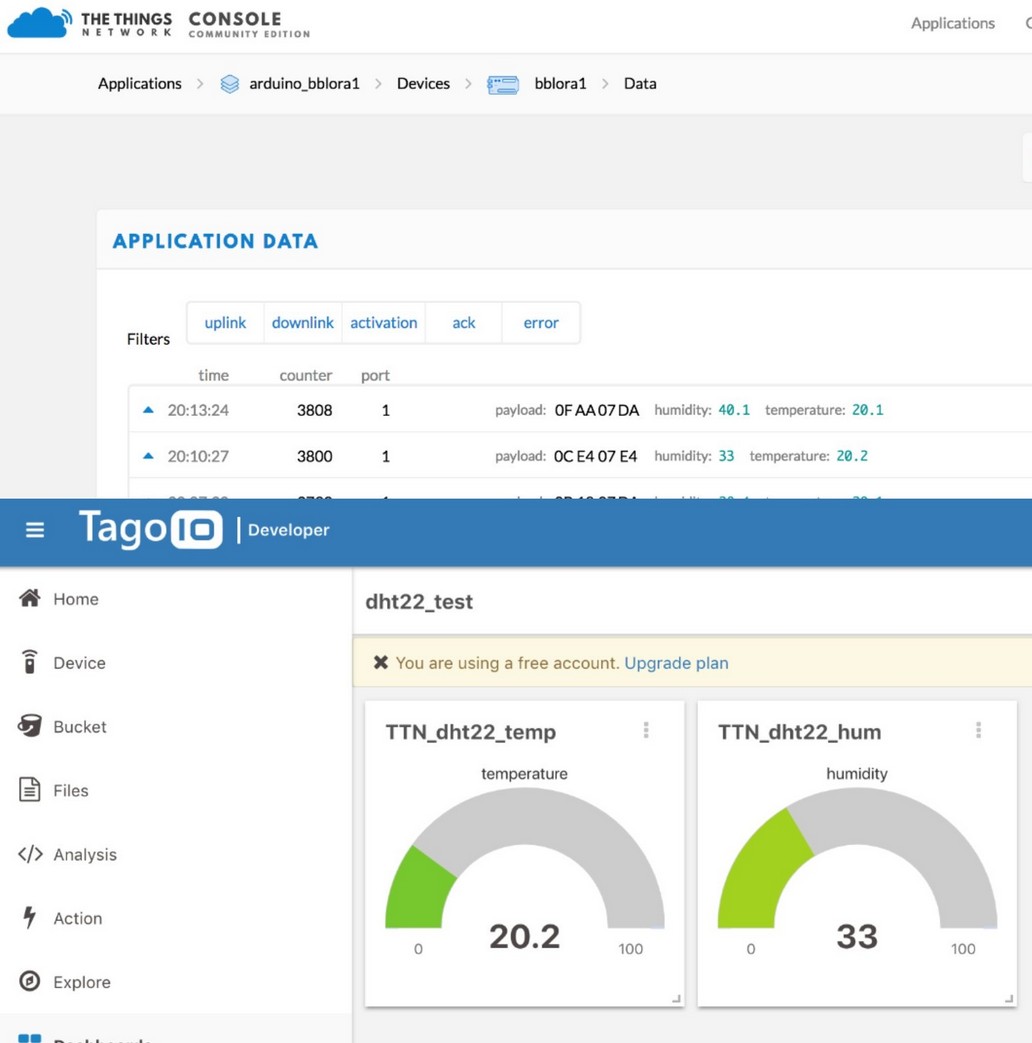Open TTN_dht22_hum widget options menu
The image size is (1032, 1043).
(x=978, y=730)
